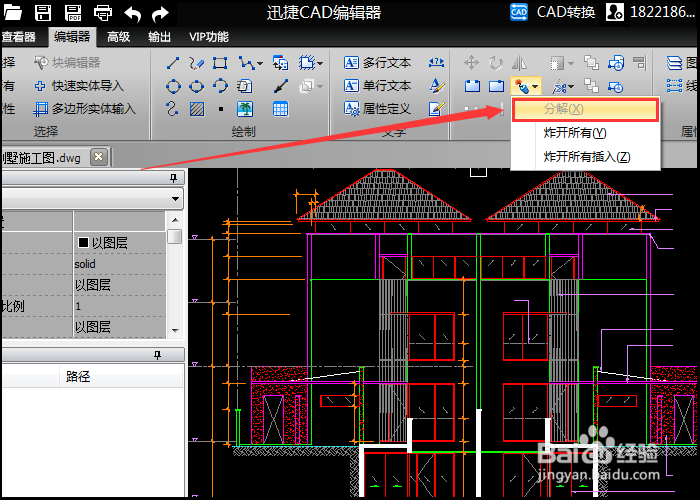Save drawing with floppy disk icon
This screenshot has width=700, height=500.
tap(43, 12)
